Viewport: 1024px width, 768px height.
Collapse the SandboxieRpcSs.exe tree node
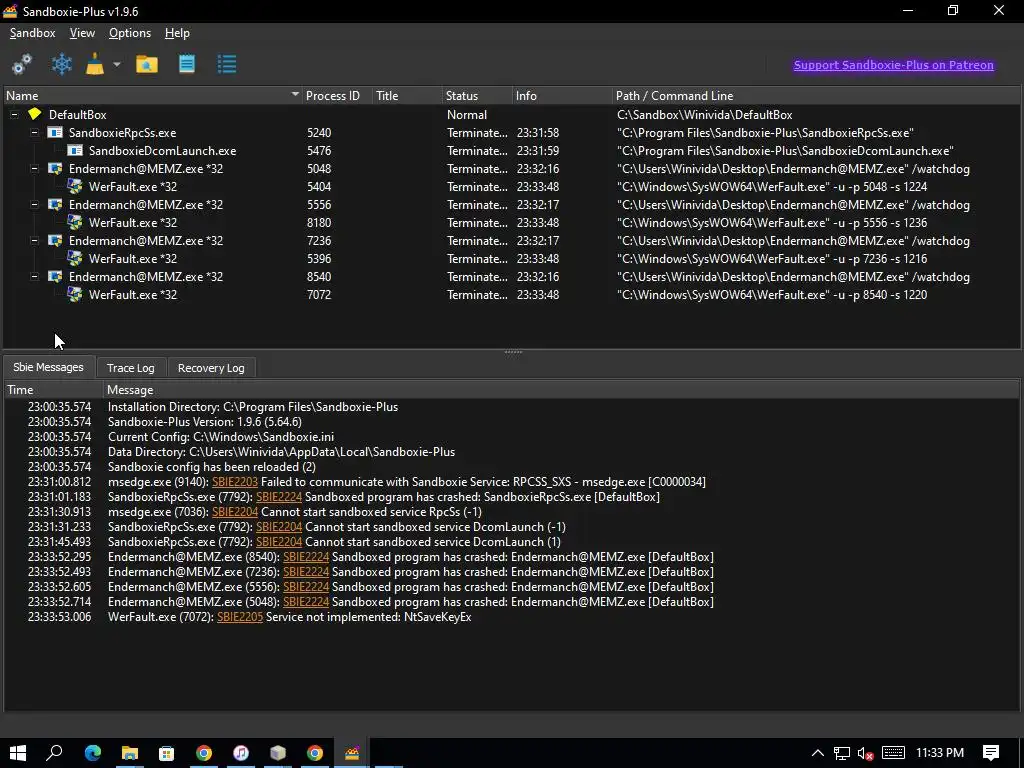tap(35, 133)
